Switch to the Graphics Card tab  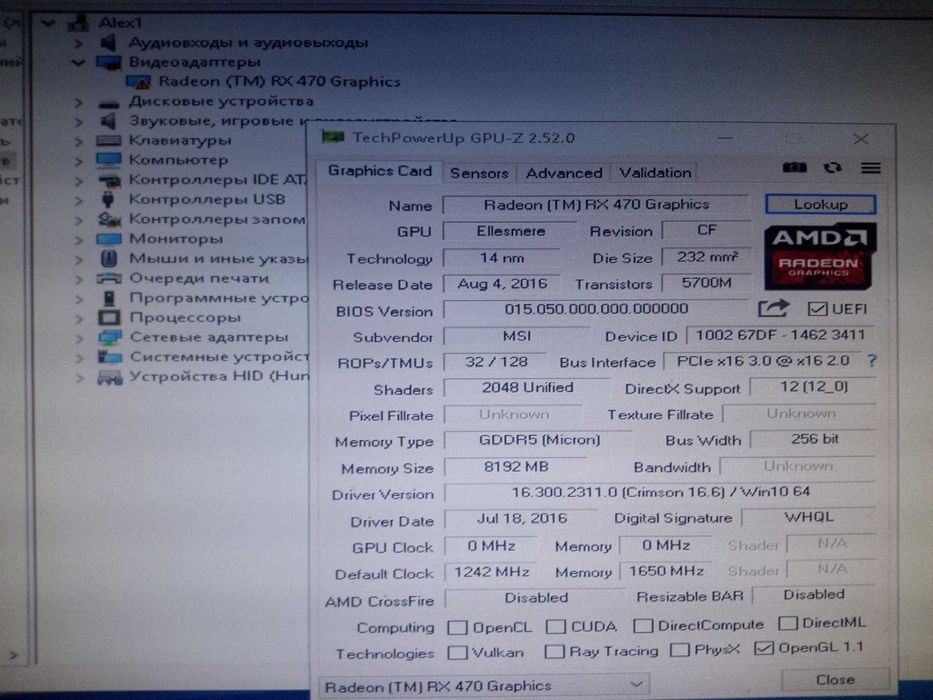click(x=380, y=171)
